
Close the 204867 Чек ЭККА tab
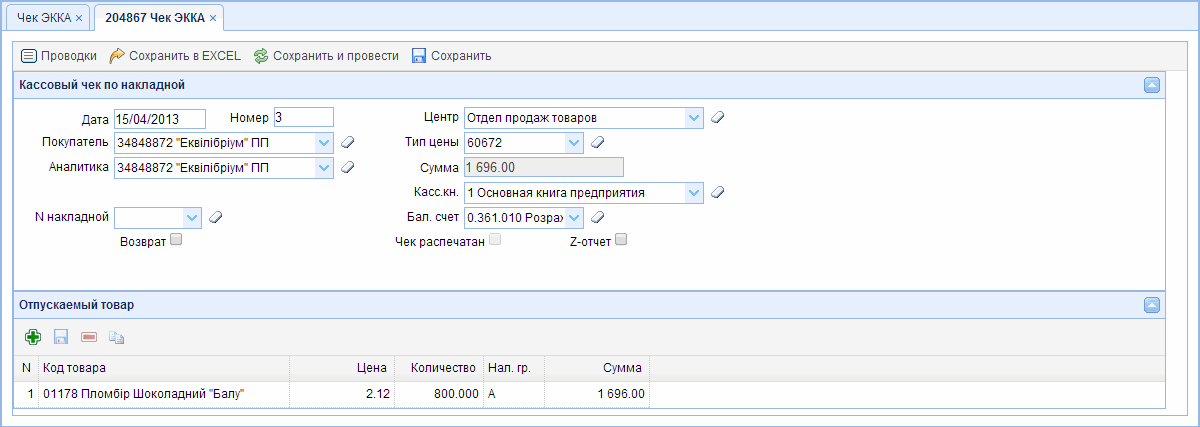coord(213,18)
